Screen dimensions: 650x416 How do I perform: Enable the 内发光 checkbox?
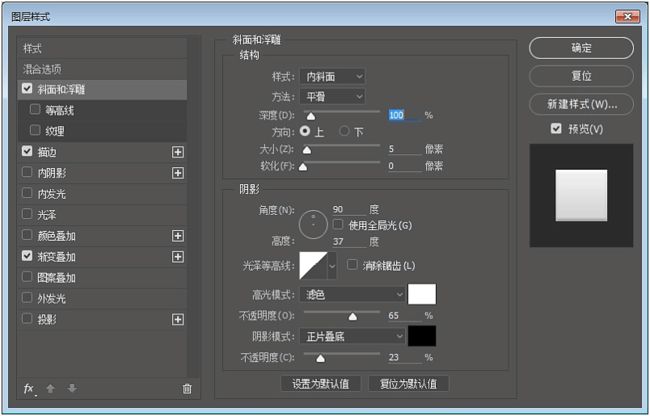coord(27,193)
